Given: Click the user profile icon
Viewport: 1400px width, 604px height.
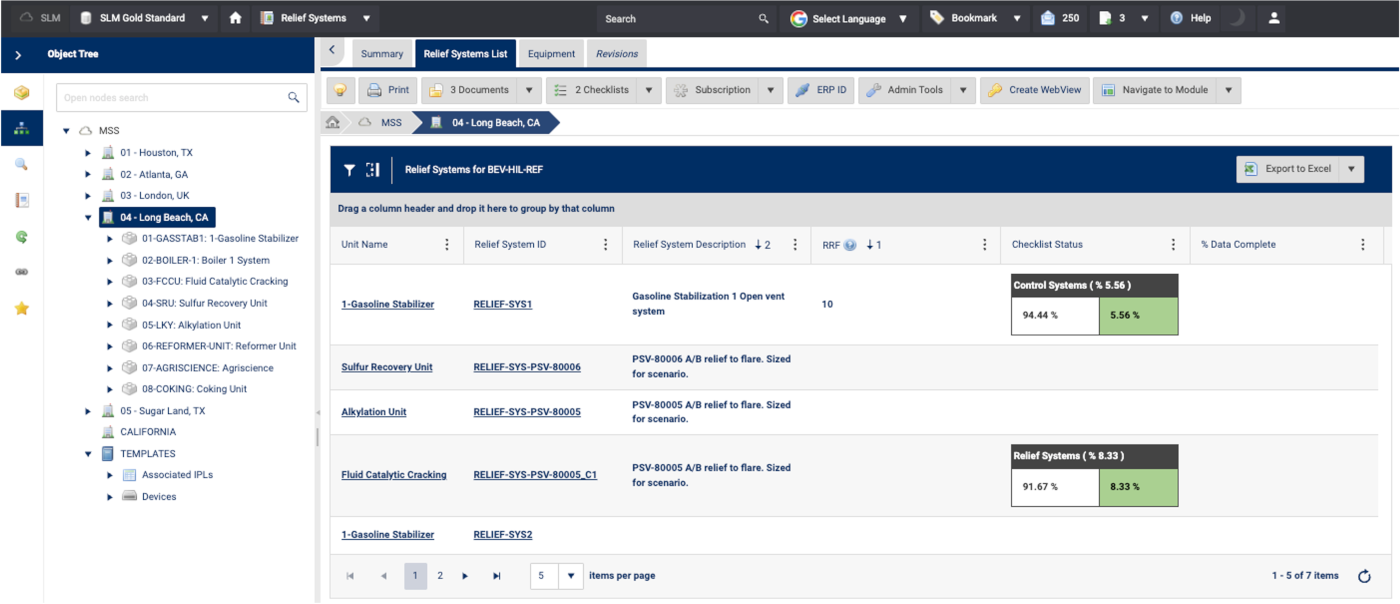Looking at the screenshot, I should [x=1274, y=18].
